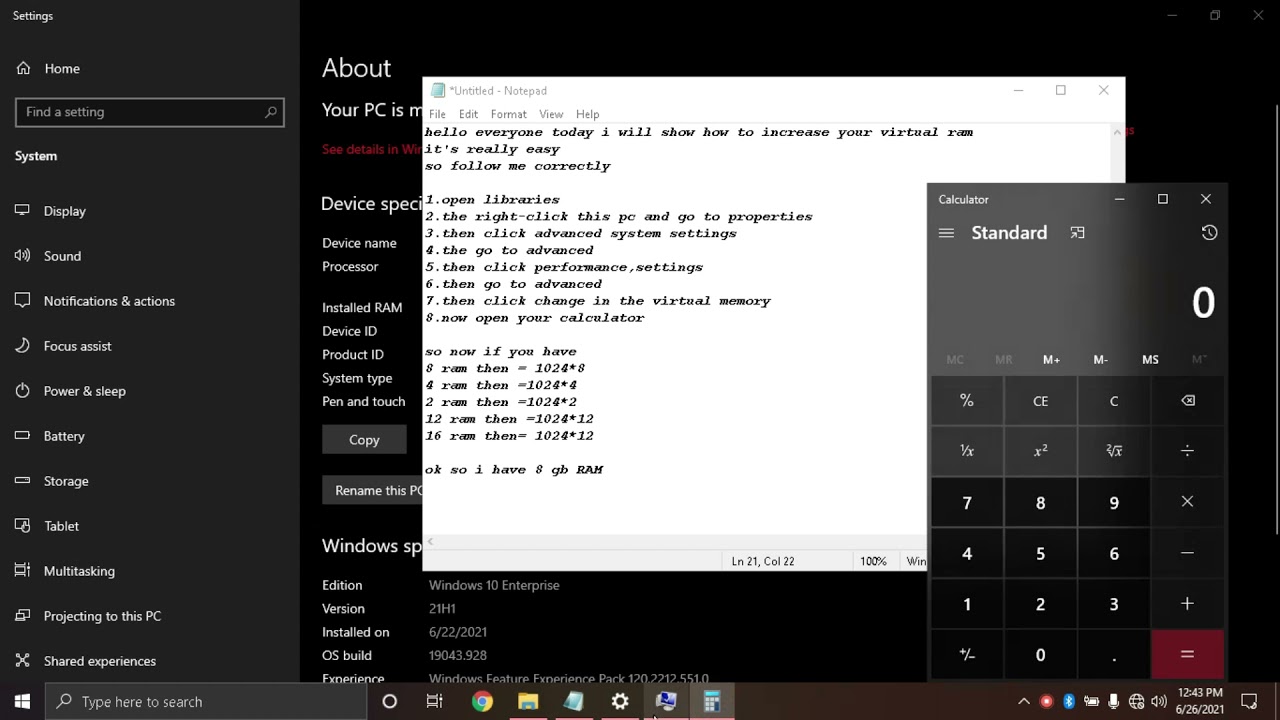This screenshot has width=1280, height=720.
Task: Open the Format menu in Notepad
Action: coord(508,114)
